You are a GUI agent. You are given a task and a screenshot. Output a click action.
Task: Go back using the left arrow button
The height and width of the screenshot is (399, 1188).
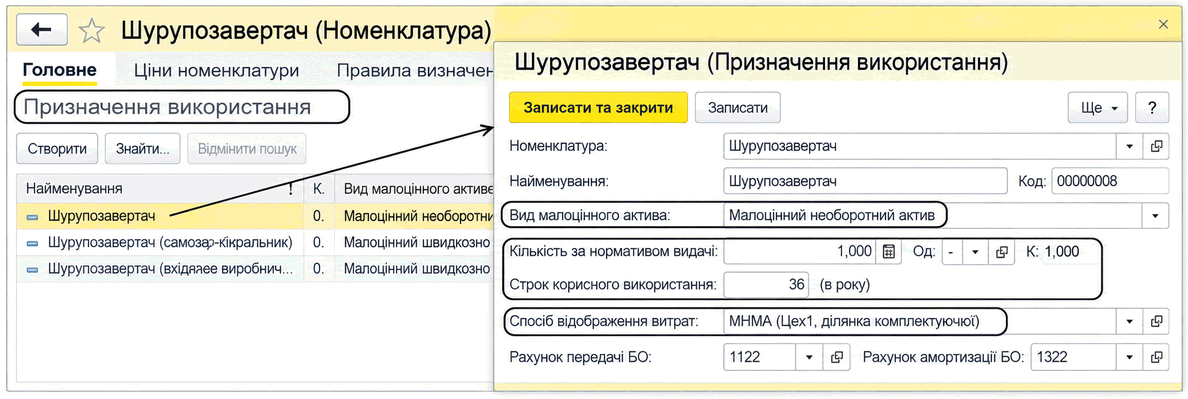click(x=41, y=30)
